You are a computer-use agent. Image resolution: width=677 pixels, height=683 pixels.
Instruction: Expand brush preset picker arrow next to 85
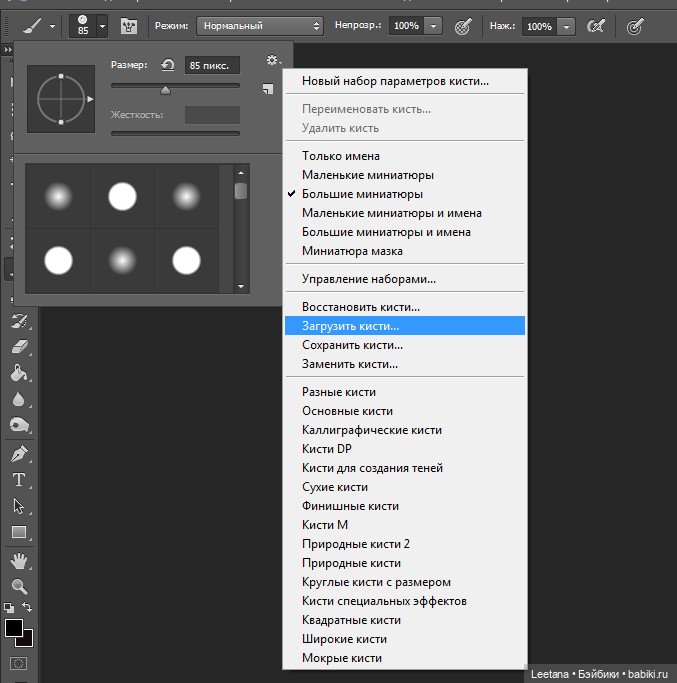pyautogui.click(x=102, y=26)
